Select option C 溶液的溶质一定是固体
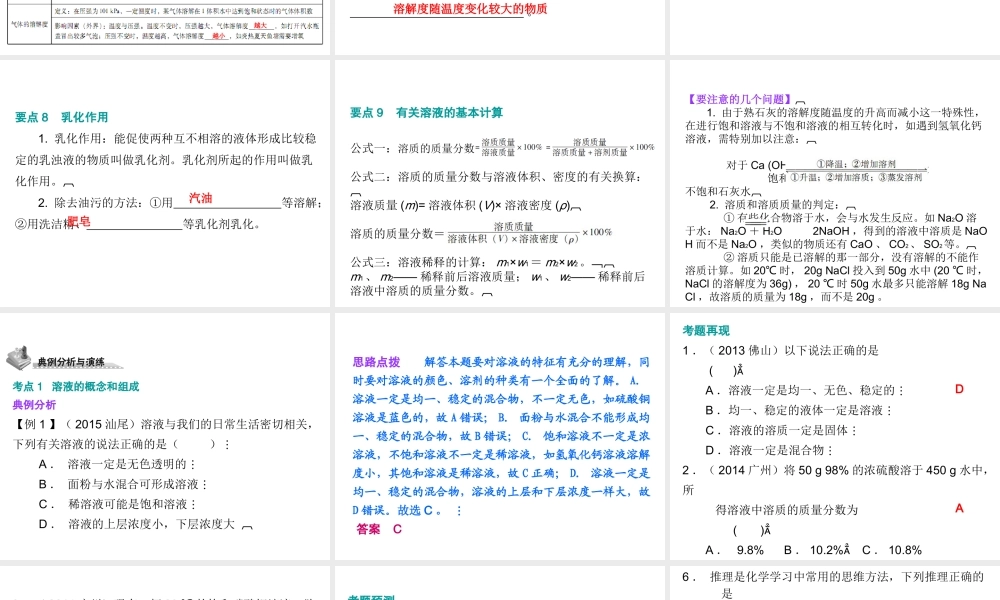1000x600 pixels. tap(781, 430)
